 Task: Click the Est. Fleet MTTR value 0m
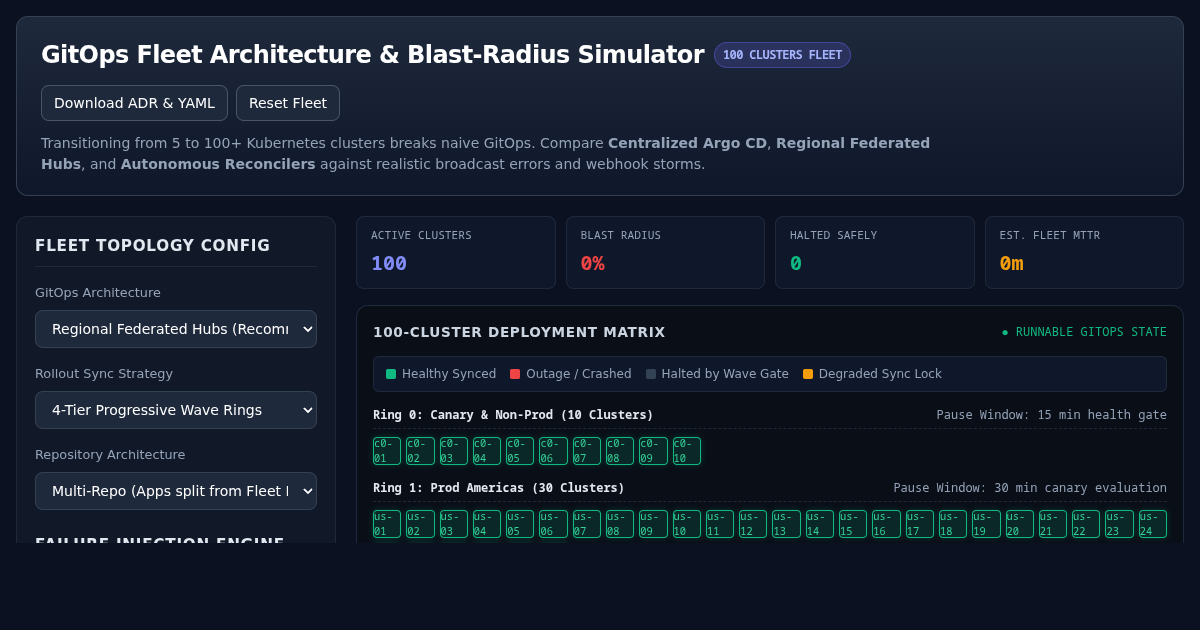click(x=1011, y=263)
